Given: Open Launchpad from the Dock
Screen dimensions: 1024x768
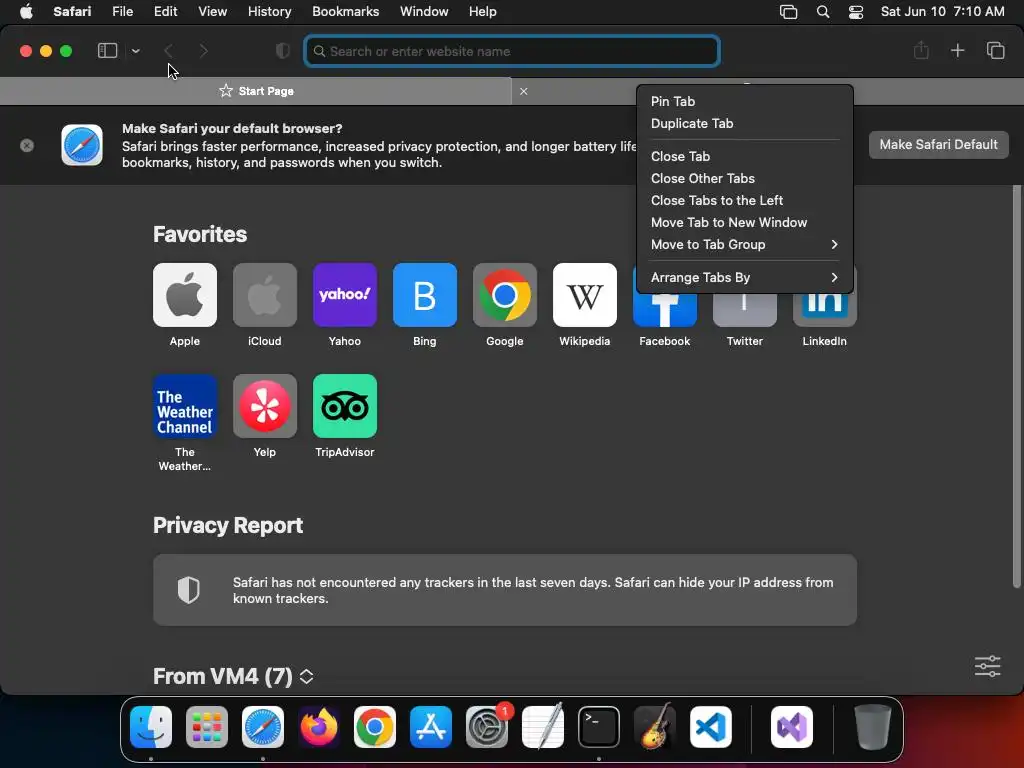Looking at the screenshot, I should pyautogui.click(x=207, y=727).
